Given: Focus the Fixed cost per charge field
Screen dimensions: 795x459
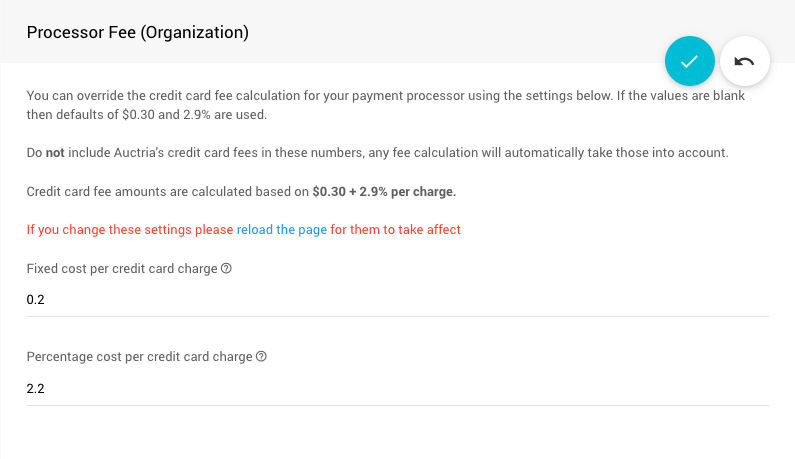Looking at the screenshot, I should click(397, 299).
